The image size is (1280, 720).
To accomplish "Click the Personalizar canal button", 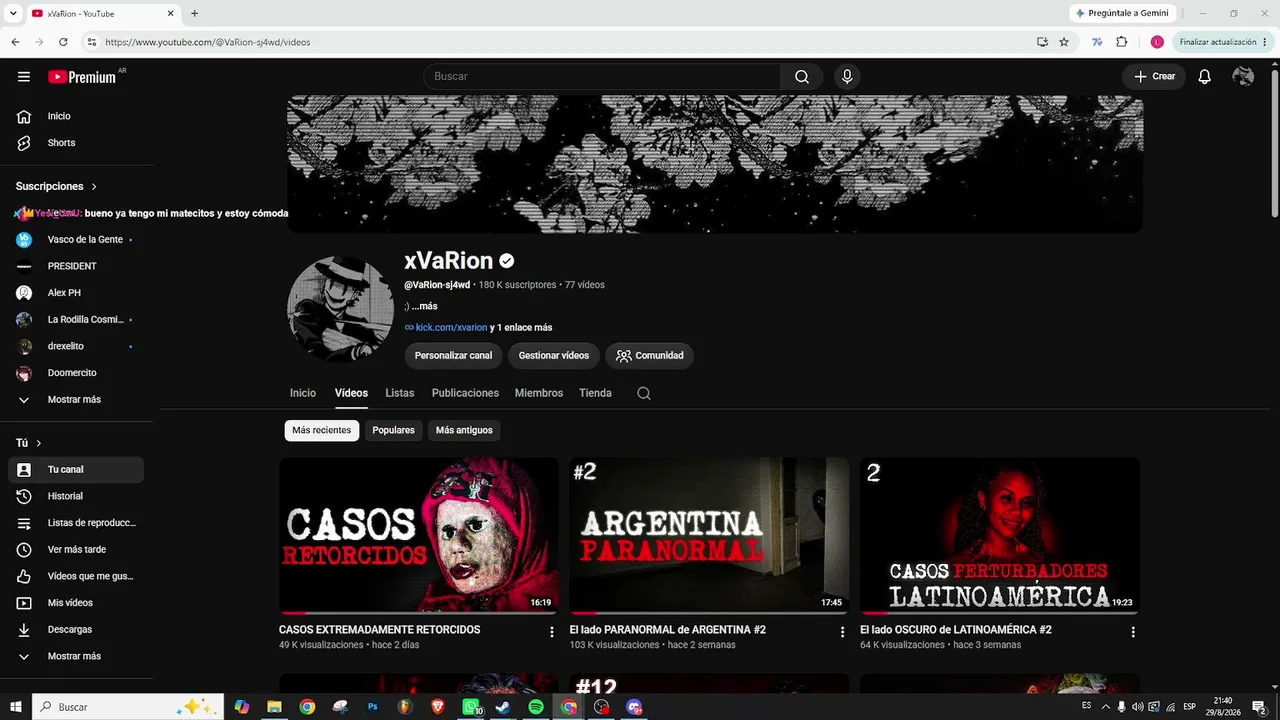I will [453, 355].
